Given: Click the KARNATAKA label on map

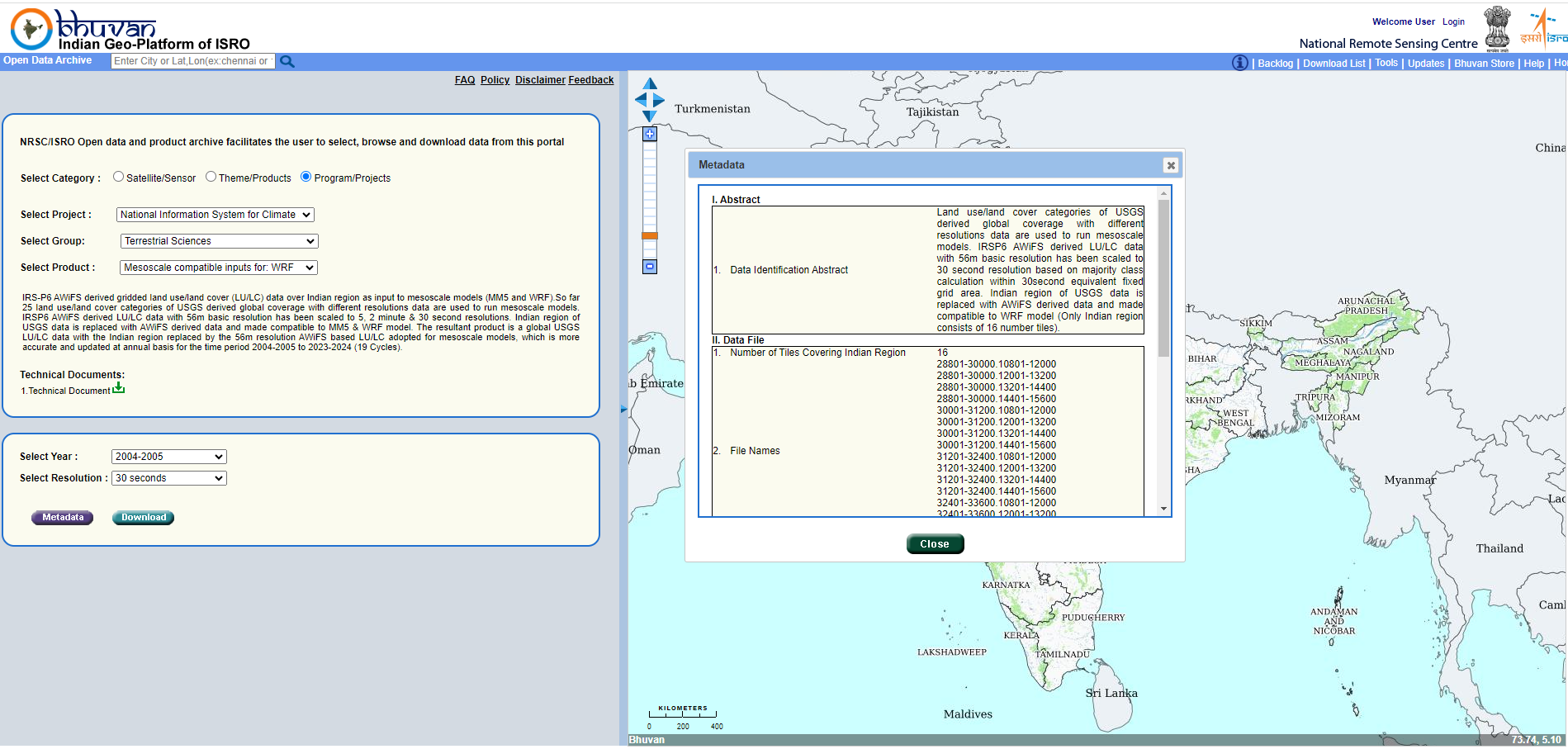Looking at the screenshot, I should coord(1006,585).
